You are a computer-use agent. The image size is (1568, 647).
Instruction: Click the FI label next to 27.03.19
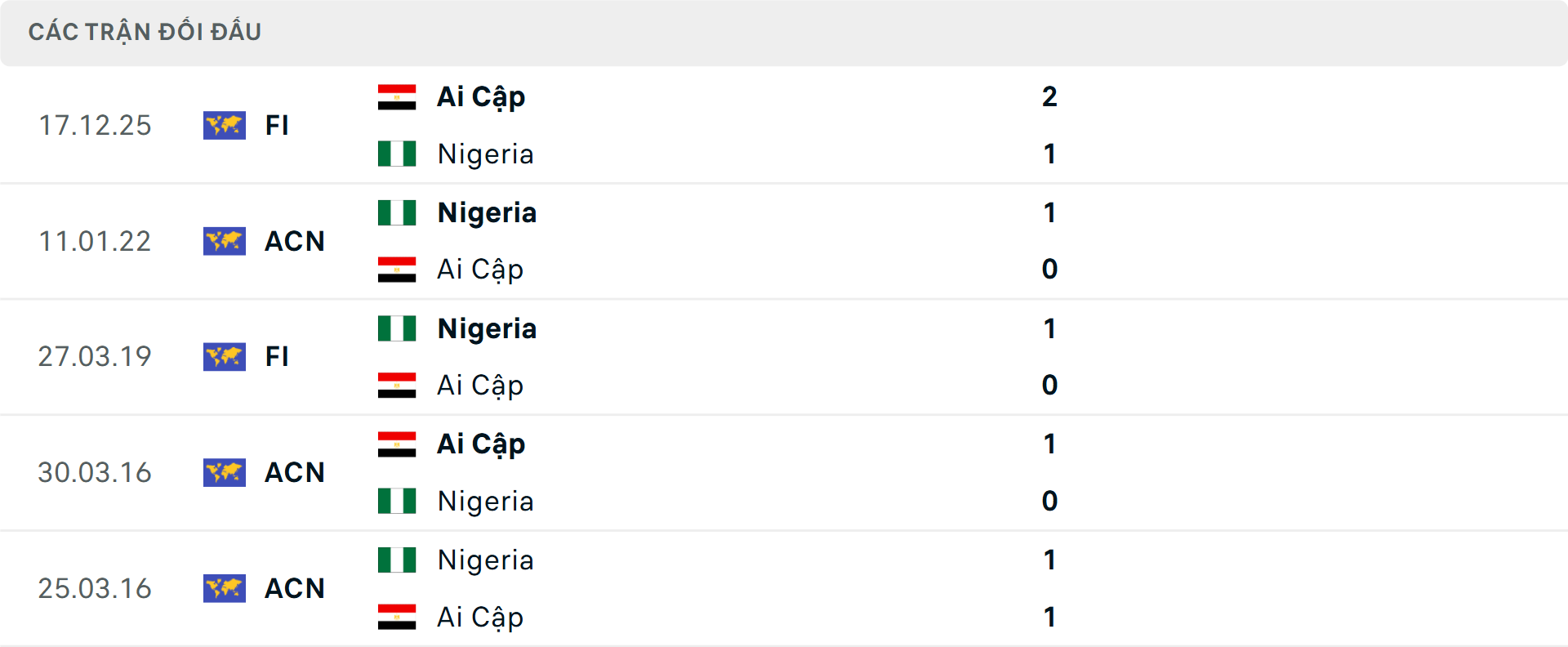[x=277, y=357]
